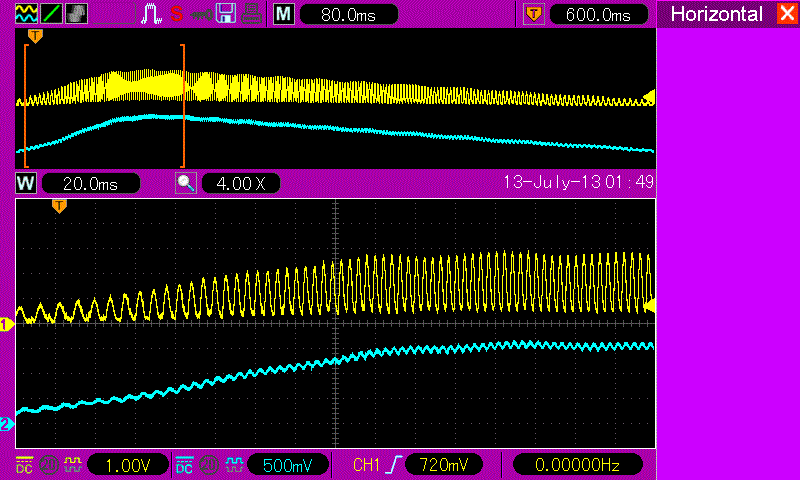
Task: Click the rising edge trigger slope icon
Action: pos(394,465)
